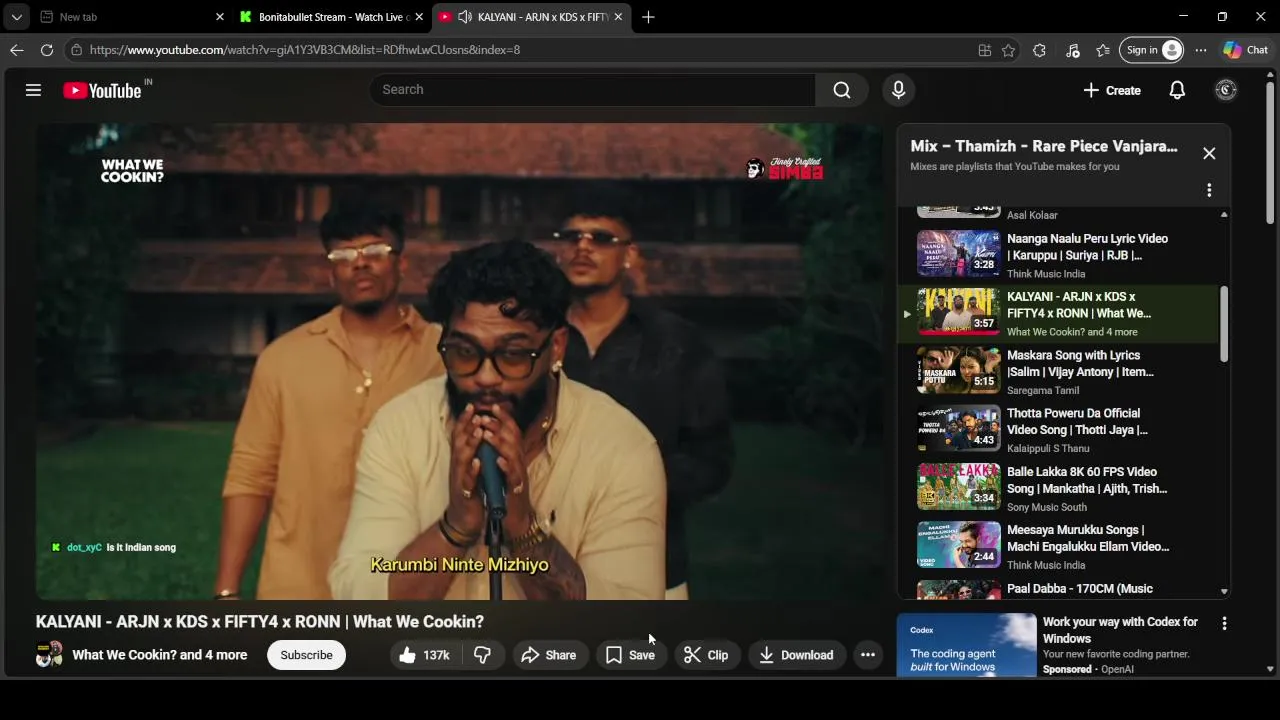Image resolution: width=1280 pixels, height=720 pixels.
Task: Click the YouTube search field
Action: point(592,90)
